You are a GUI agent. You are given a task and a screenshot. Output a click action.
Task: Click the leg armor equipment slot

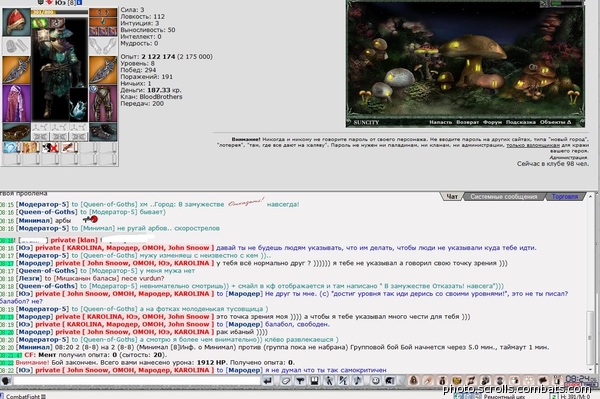point(103,103)
